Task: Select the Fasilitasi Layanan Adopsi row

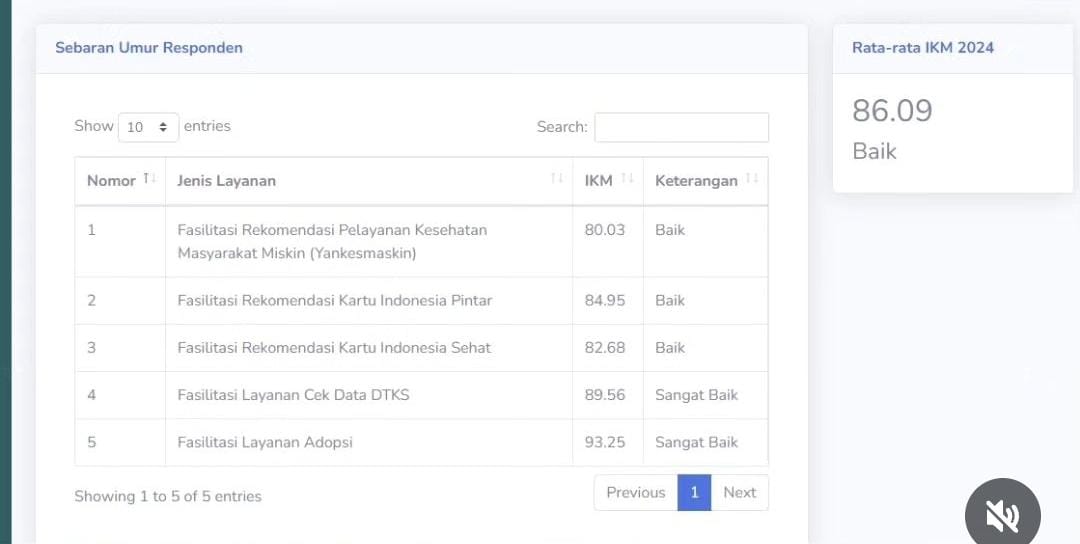Action: click(x=422, y=442)
